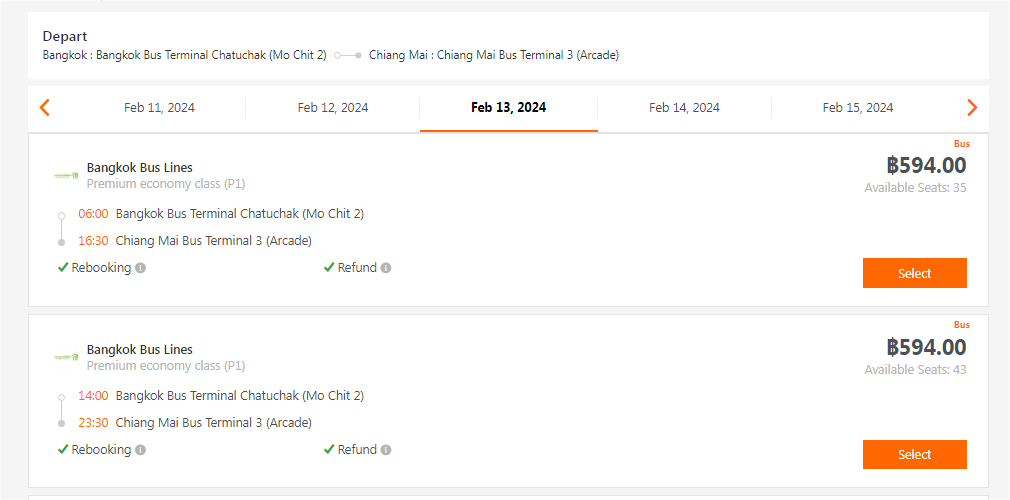Click info icon beside Rebooking, 06:00 trip
Screen dimensions: 1010x500
(x=141, y=268)
